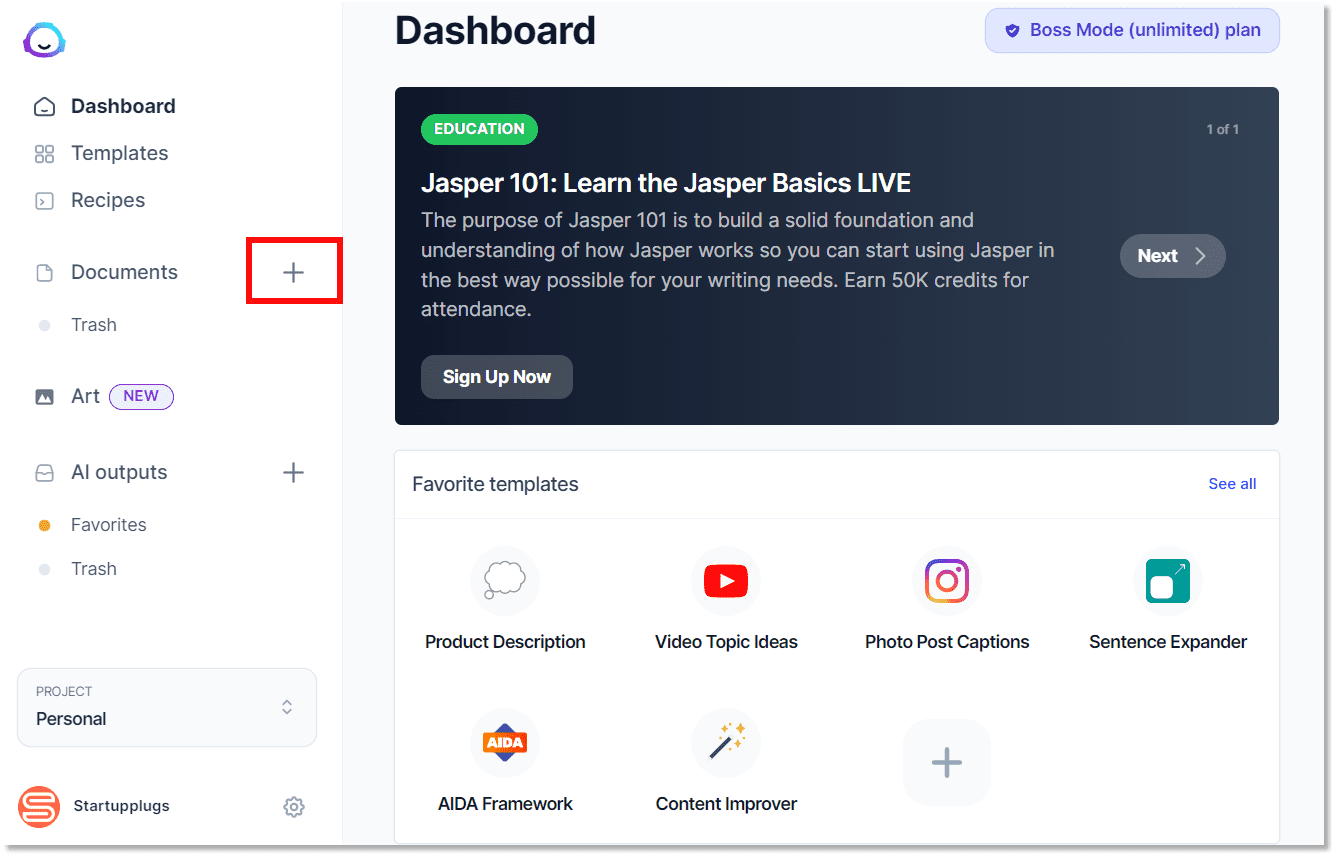Click the Startupplugs account avatar
The width and height of the screenshot is (1336, 857).
tap(40, 806)
